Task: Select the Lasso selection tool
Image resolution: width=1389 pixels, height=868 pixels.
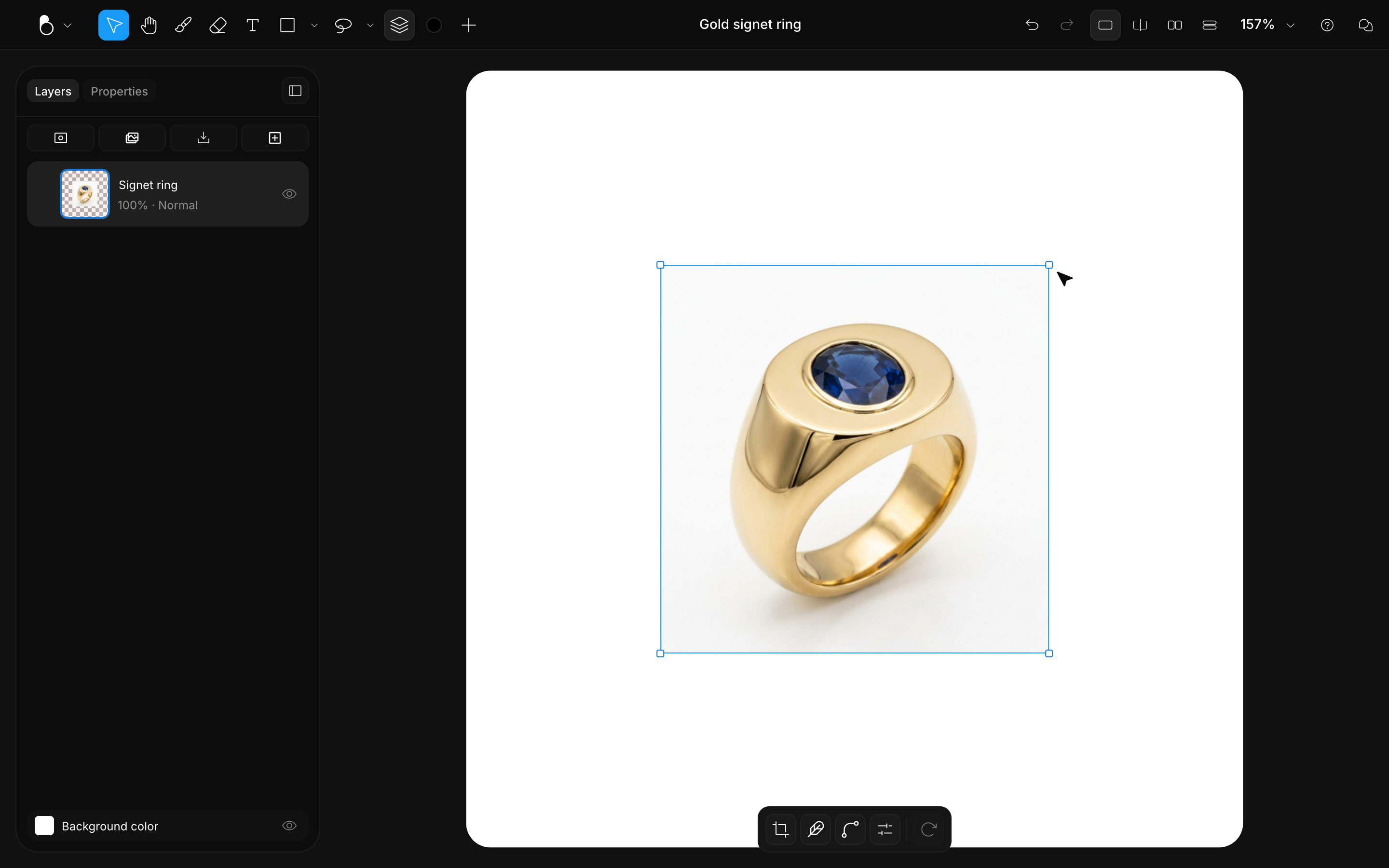Action: [x=343, y=25]
